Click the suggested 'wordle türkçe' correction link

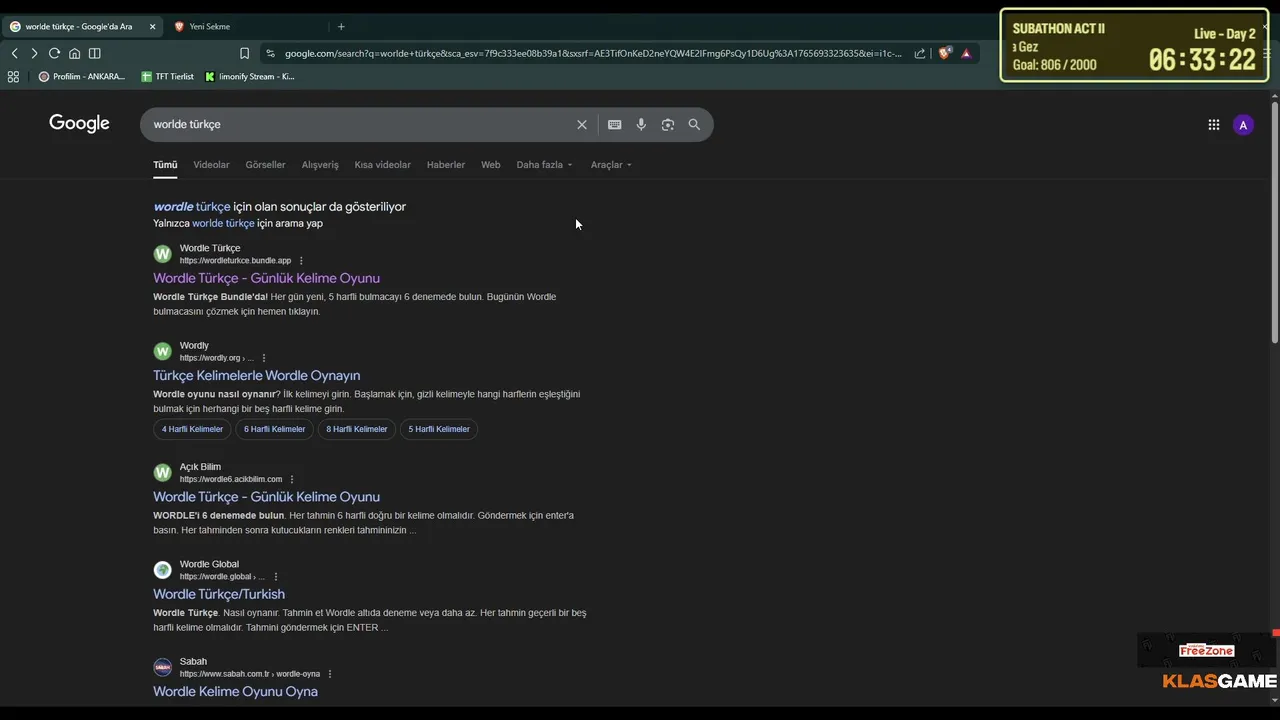coord(192,206)
